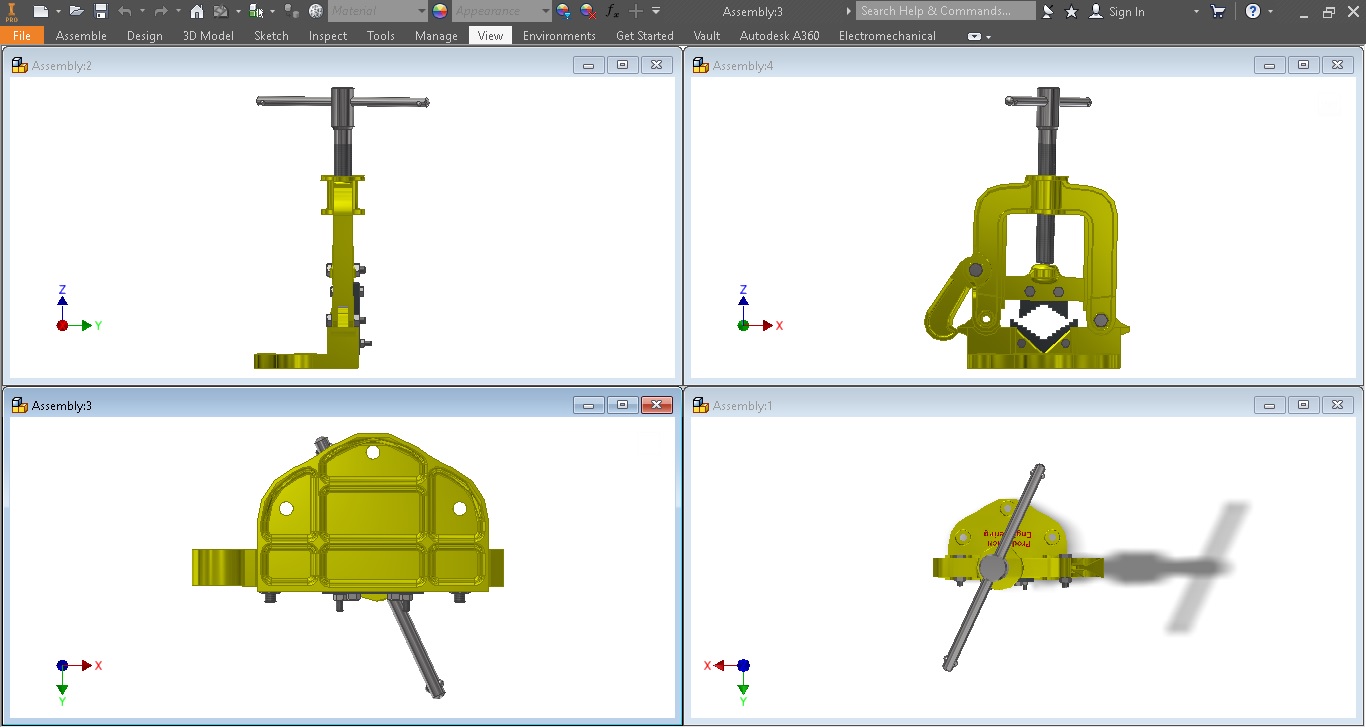Click the Material browser icon
The width and height of the screenshot is (1366, 728).
tap(292, 11)
